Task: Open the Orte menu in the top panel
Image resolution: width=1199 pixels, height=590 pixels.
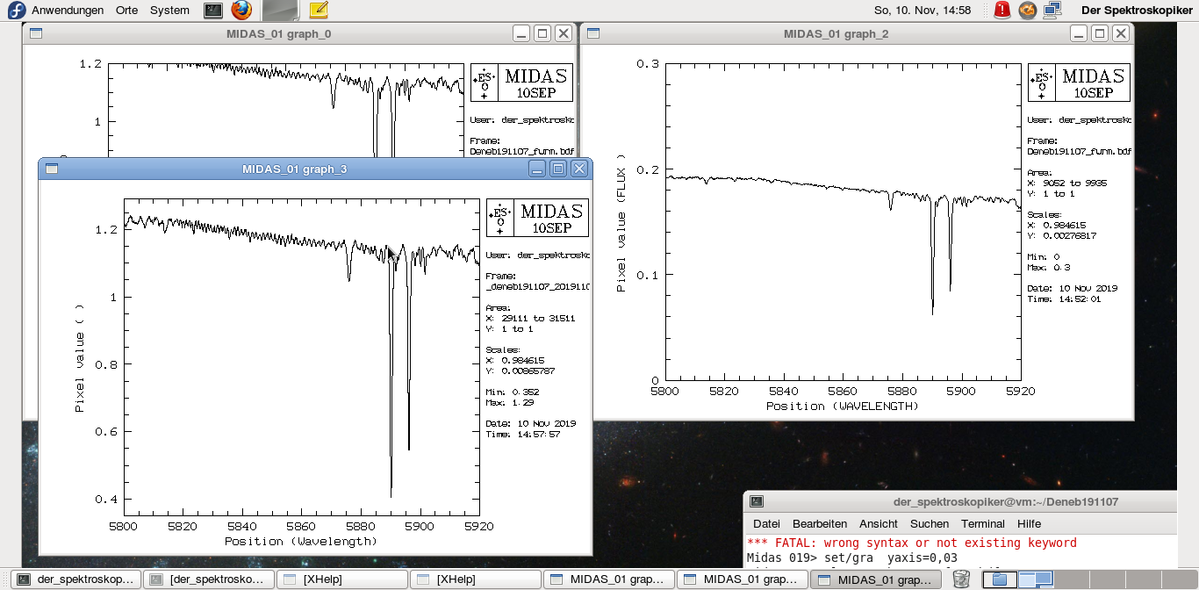Action: pos(126,10)
